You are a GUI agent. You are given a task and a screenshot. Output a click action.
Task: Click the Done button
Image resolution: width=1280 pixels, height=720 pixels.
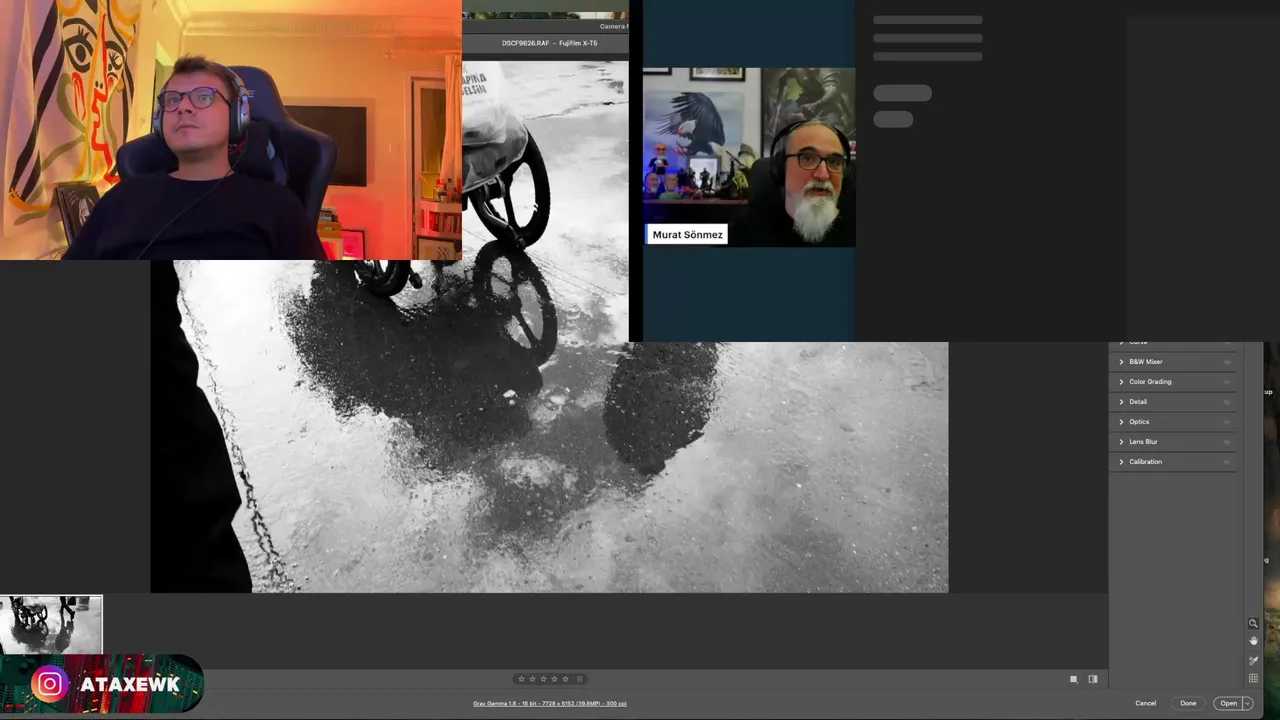1188,703
